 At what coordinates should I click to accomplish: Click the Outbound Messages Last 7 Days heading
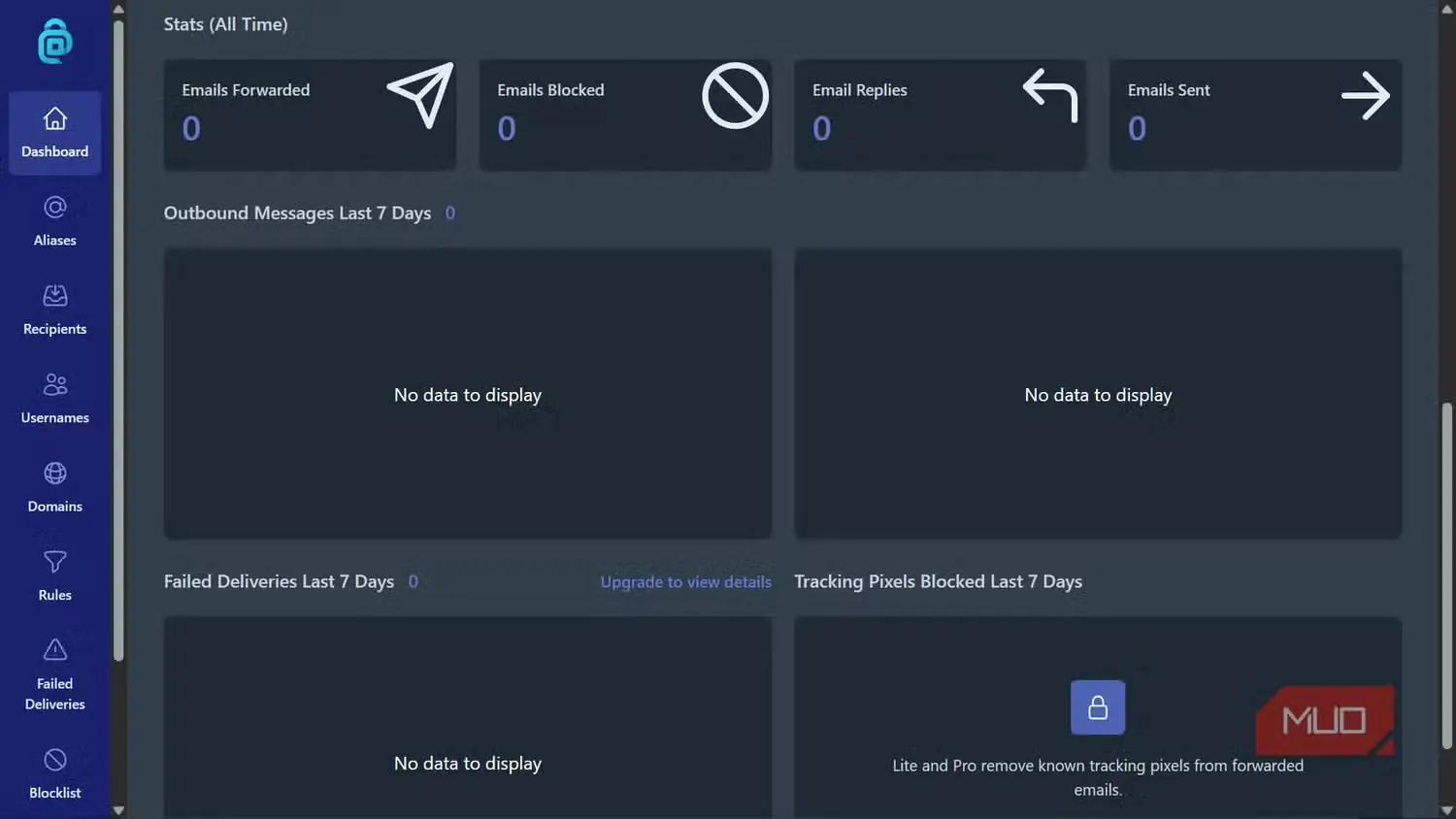point(297,213)
